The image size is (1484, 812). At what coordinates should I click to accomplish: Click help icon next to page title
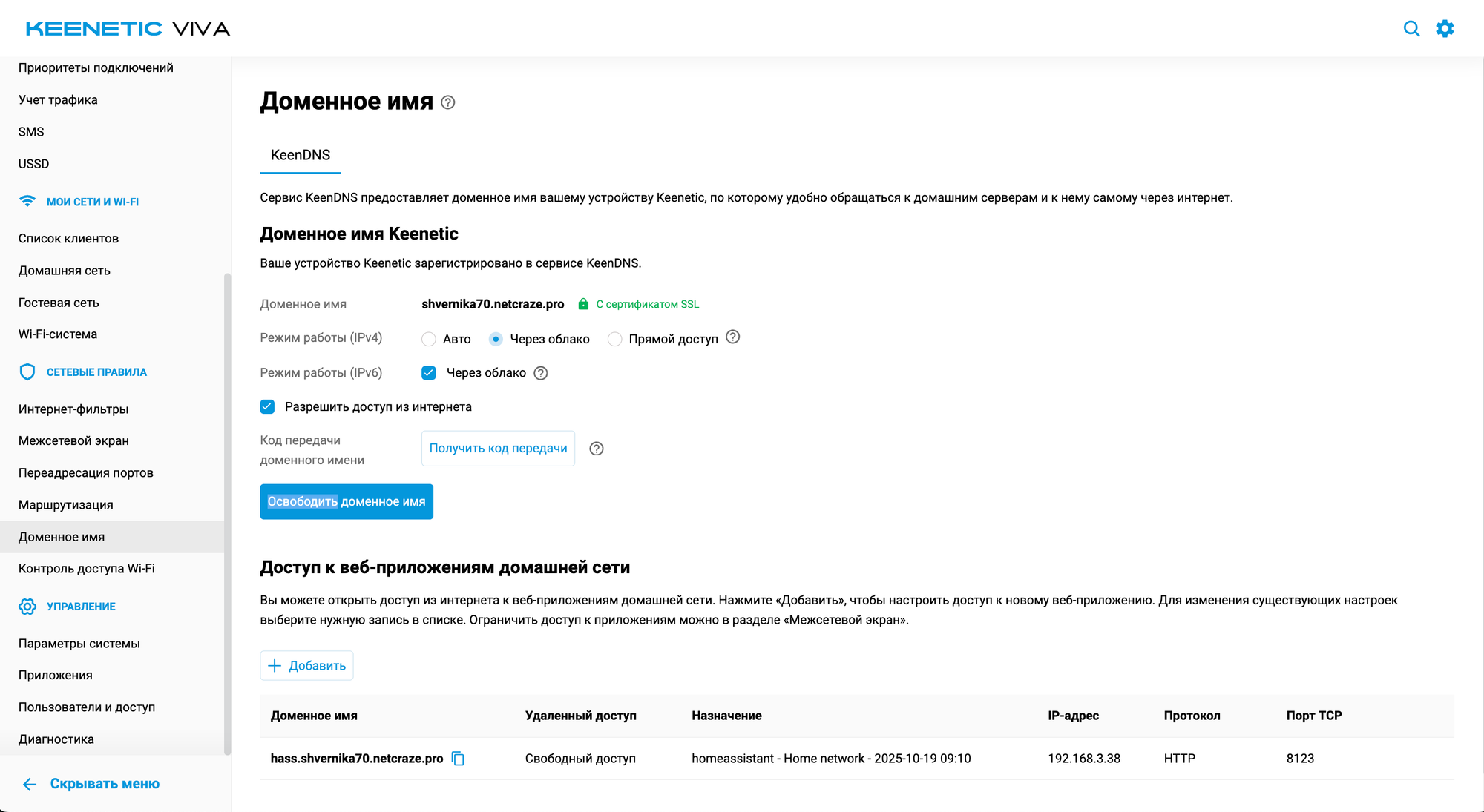pyautogui.click(x=448, y=102)
